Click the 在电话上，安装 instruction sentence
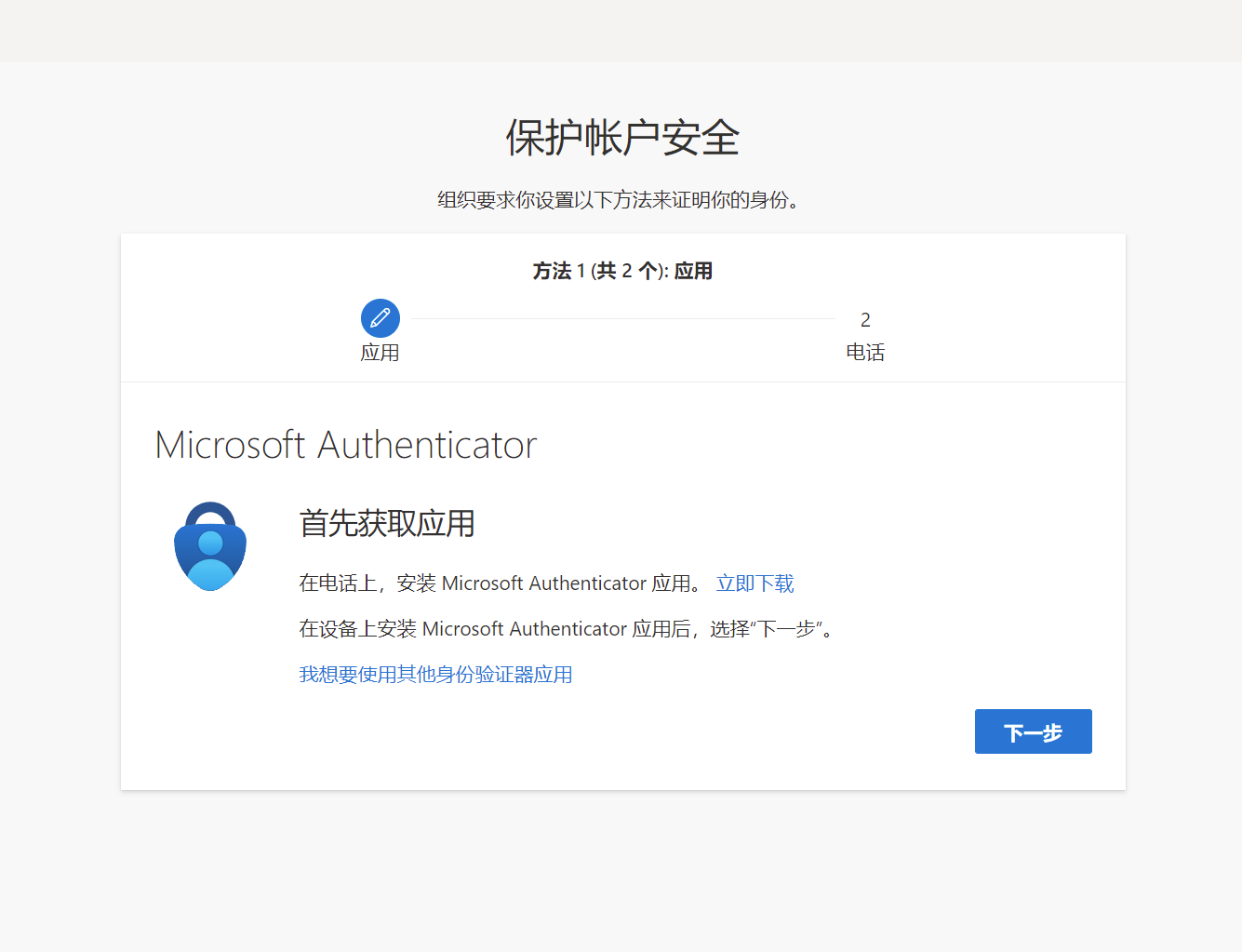The image size is (1242, 952). [501, 583]
